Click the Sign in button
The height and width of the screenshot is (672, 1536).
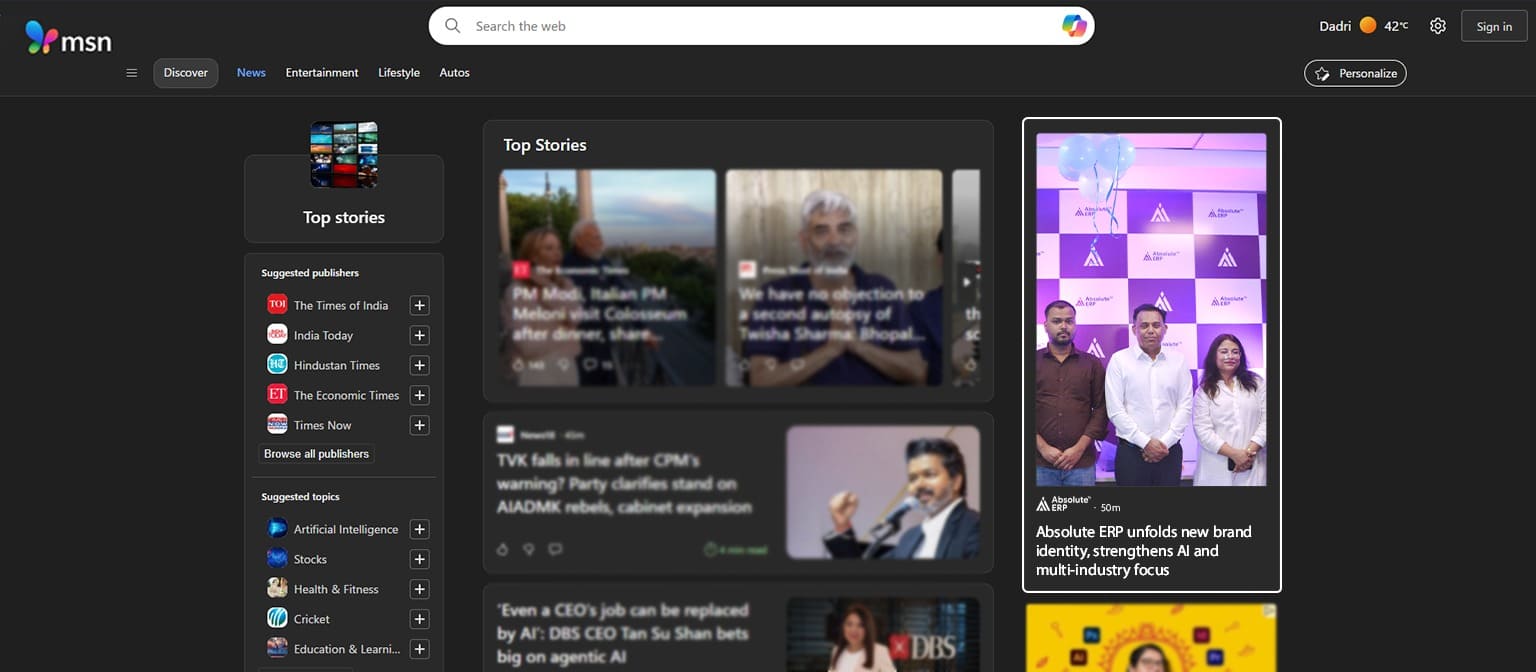1494,26
